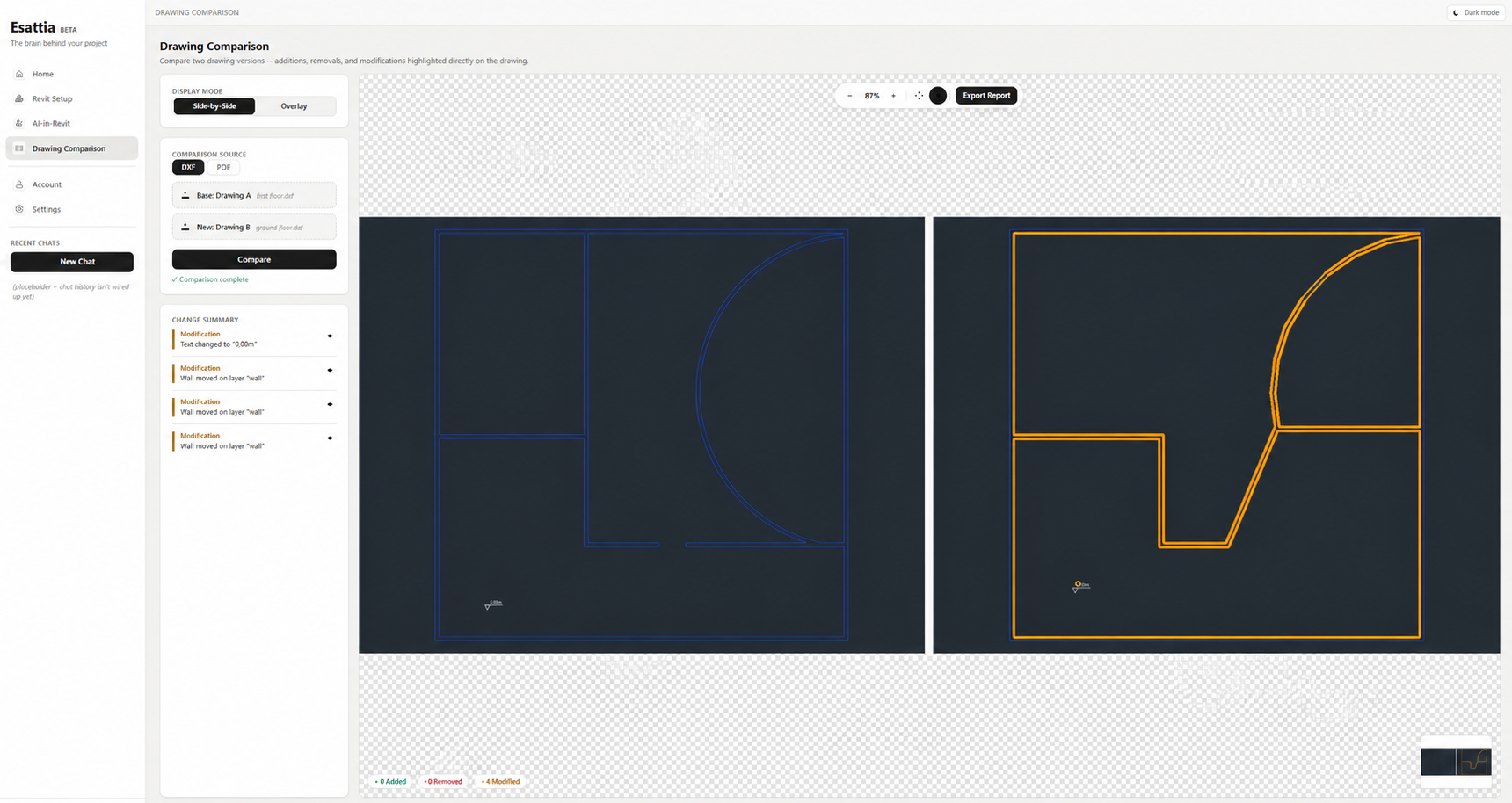Click the 0 Added legend chip
The image size is (1512, 803).
pos(390,781)
